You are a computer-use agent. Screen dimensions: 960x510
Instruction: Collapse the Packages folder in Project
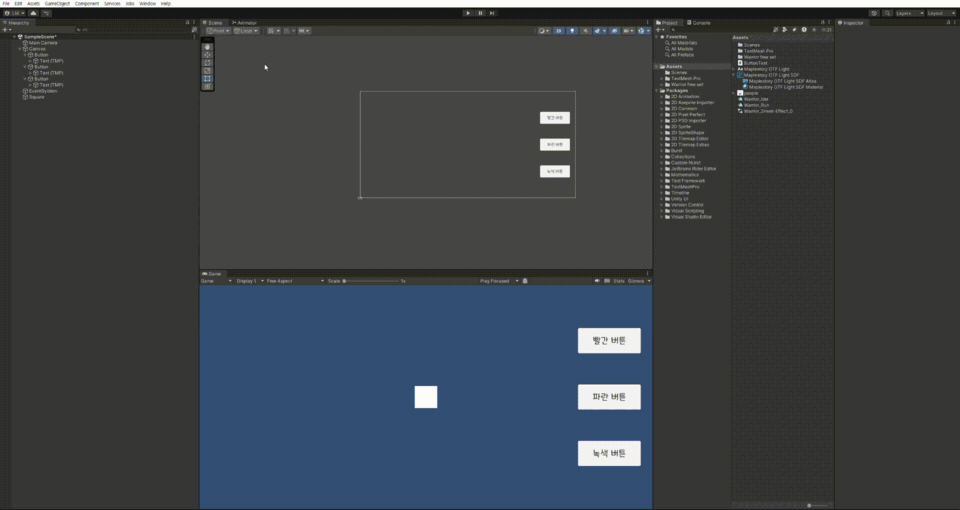coord(657,91)
